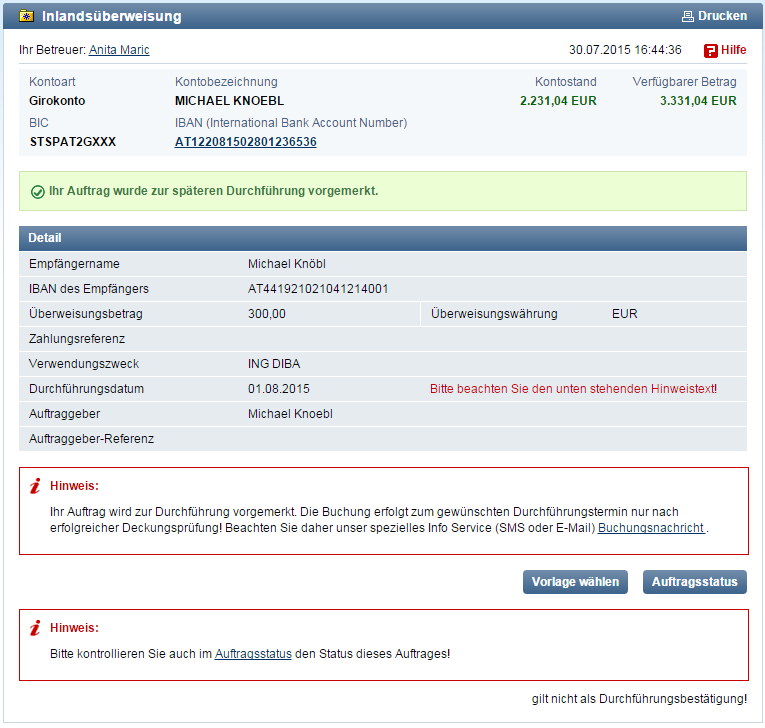Screen dimensions: 765x728
Task: Select the available amount 3.331,04 EUR
Action: [698, 101]
